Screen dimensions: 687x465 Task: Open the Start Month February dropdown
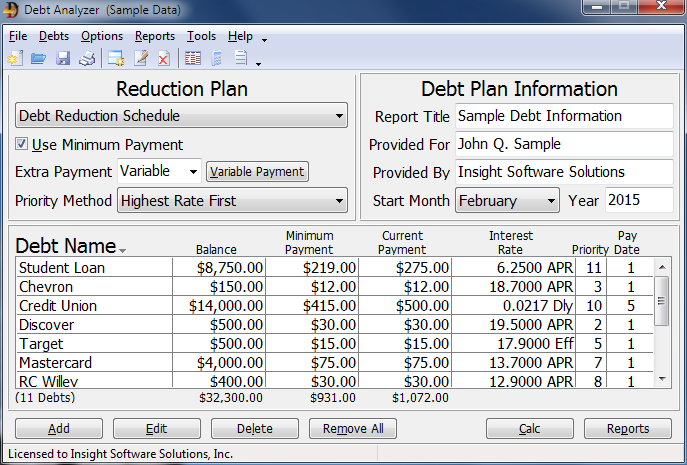507,201
